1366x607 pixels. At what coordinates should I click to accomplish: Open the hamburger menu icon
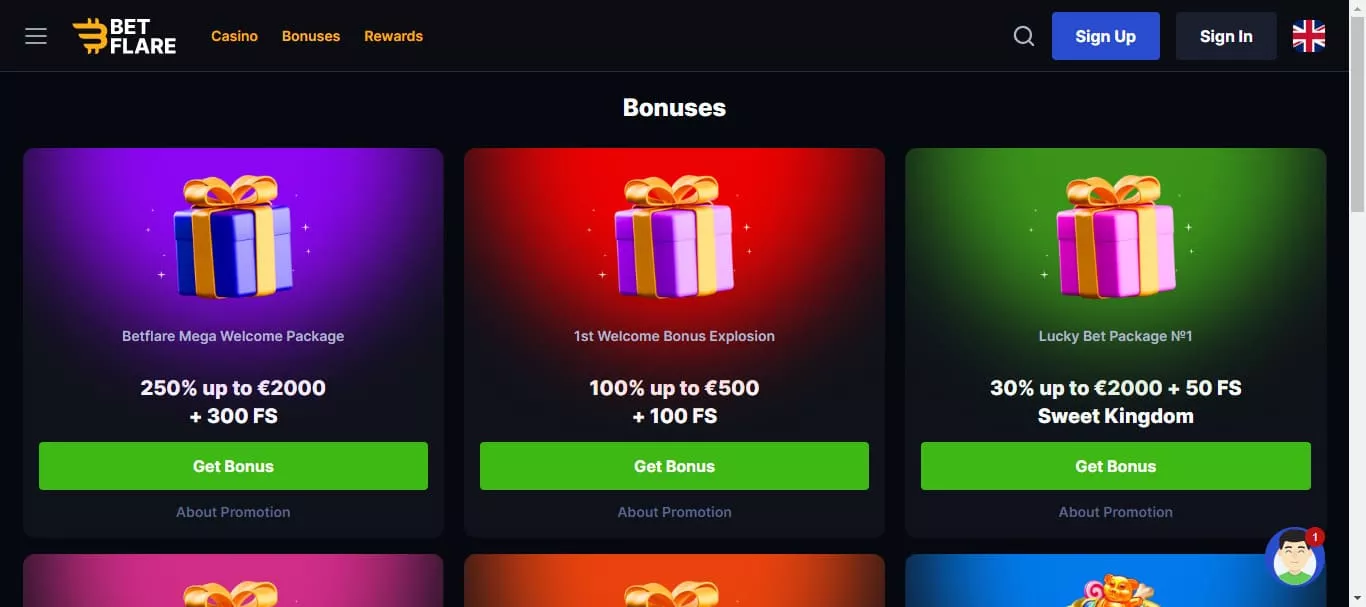pyautogui.click(x=36, y=36)
